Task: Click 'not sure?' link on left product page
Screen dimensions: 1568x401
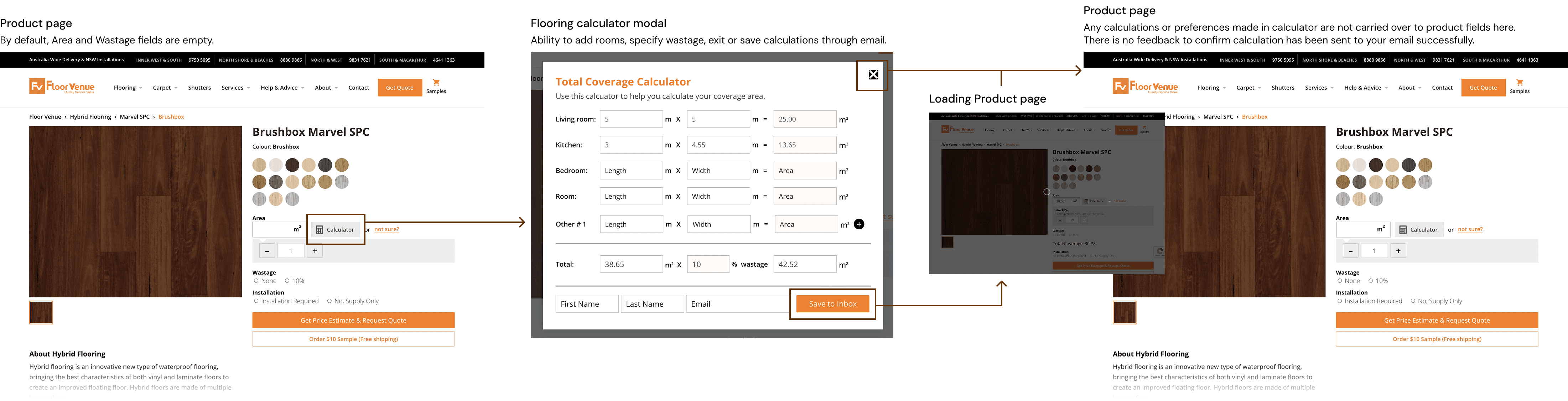Action: [386, 229]
